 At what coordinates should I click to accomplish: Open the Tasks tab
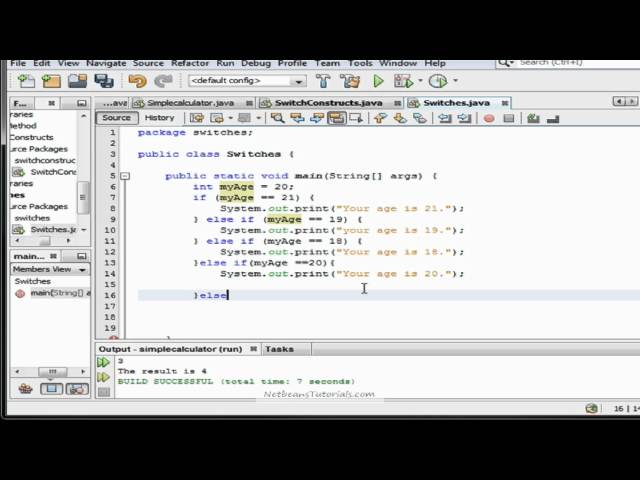coord(279,349)
